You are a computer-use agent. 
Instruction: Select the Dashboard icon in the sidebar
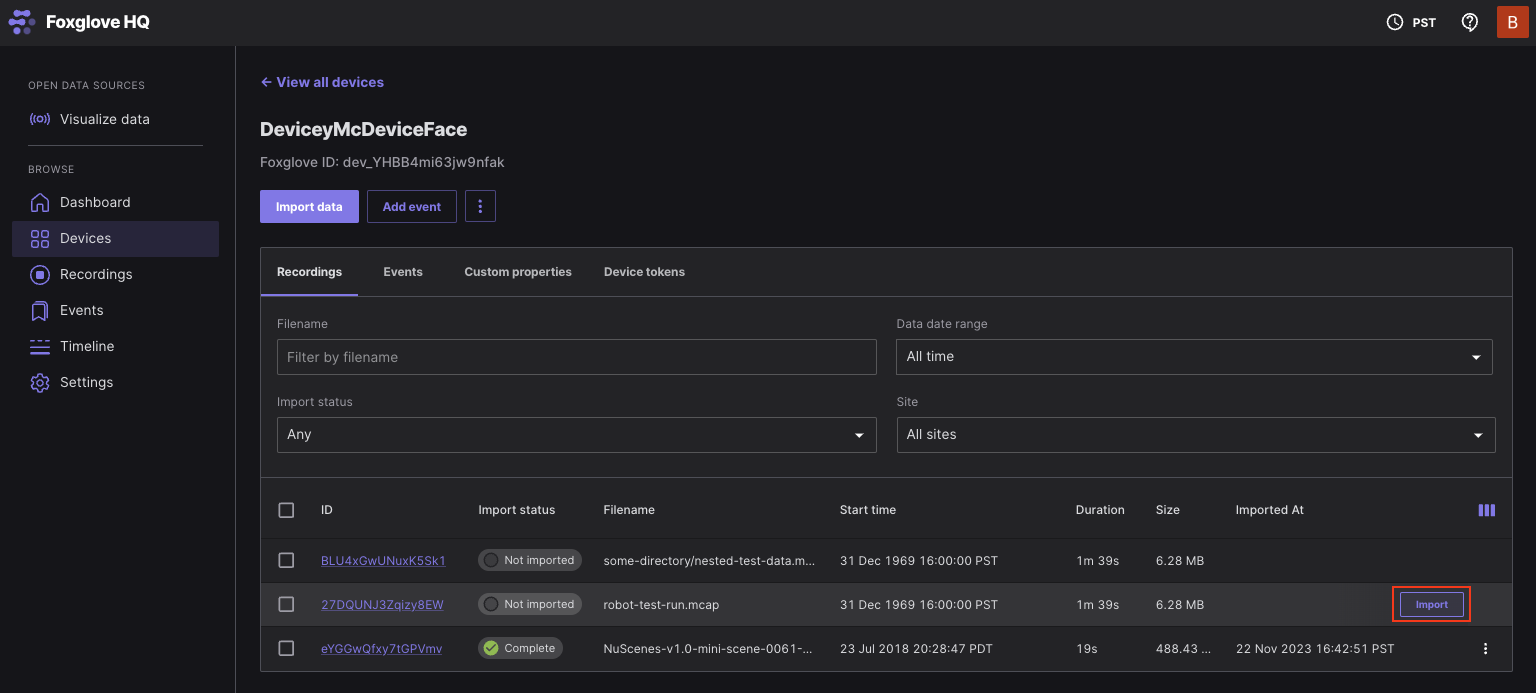click(x=40, y=202)
